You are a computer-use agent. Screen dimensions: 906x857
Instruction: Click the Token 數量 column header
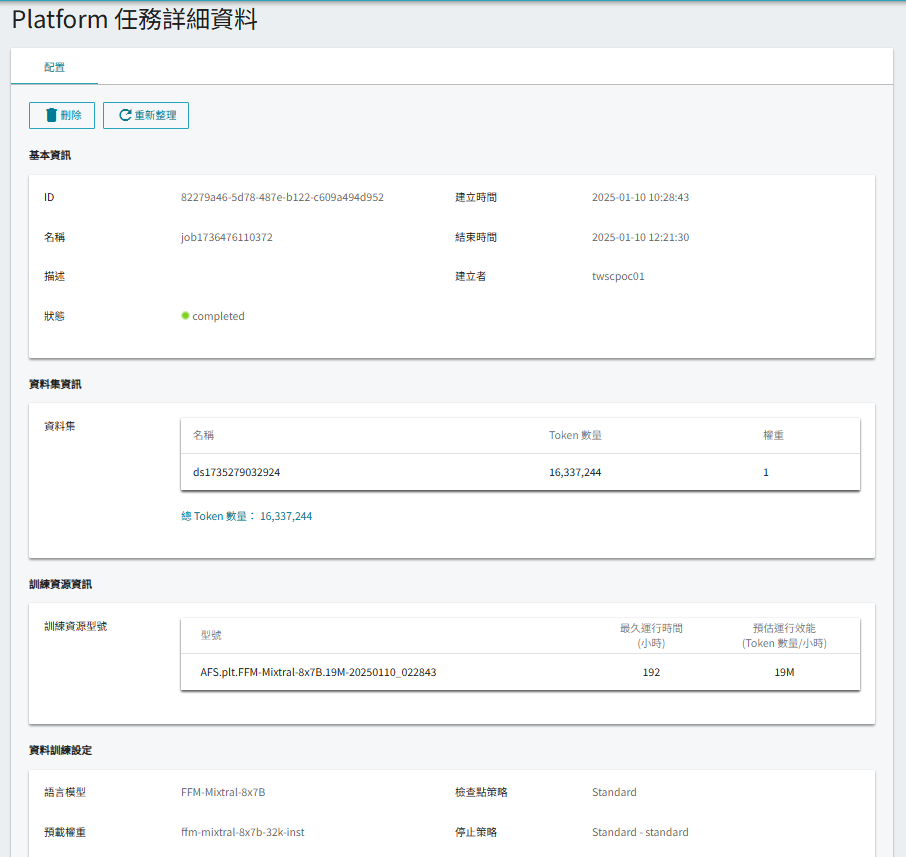[x=575, y=435]
